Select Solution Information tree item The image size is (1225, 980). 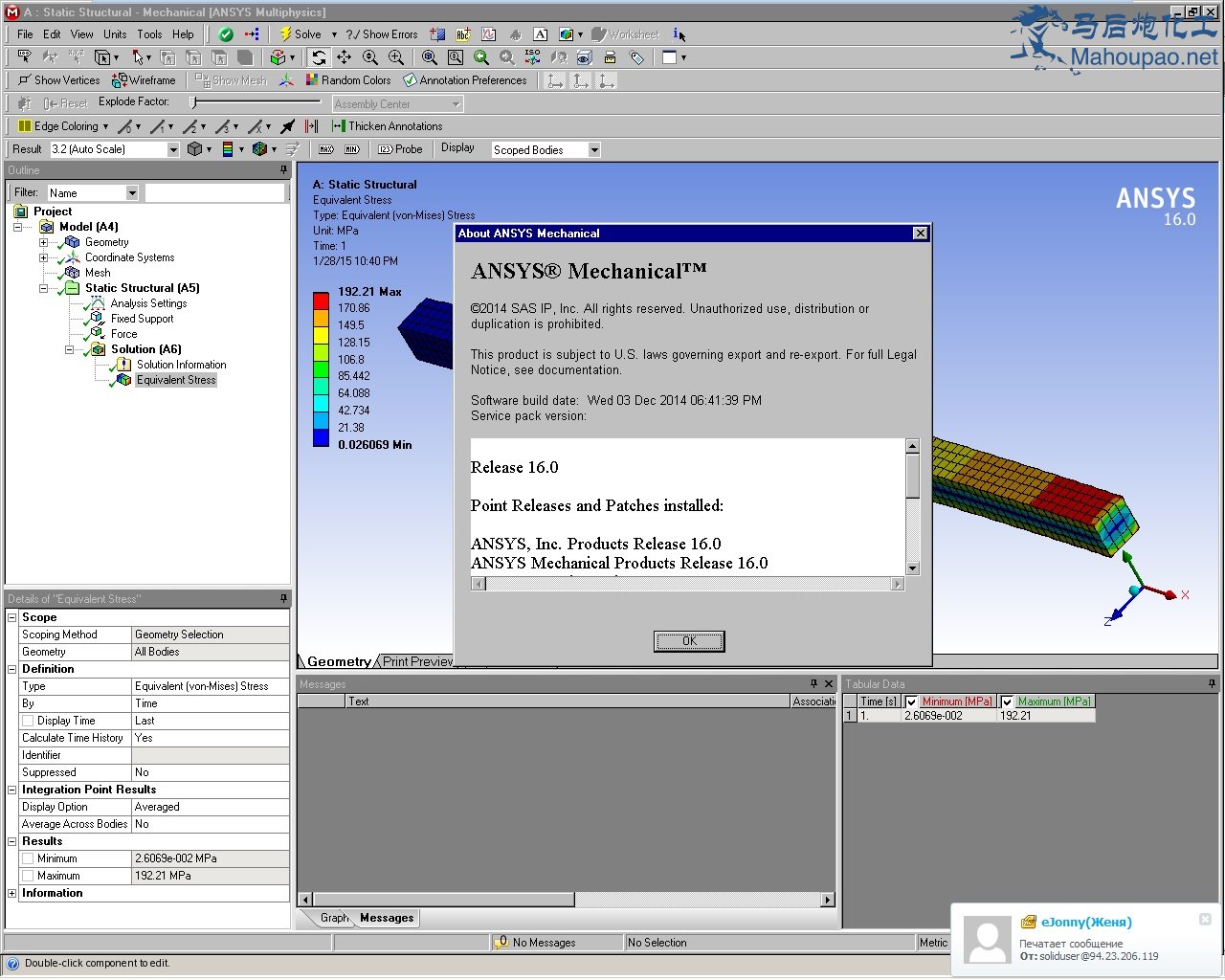pyautogui.click(x=181, y=365)
